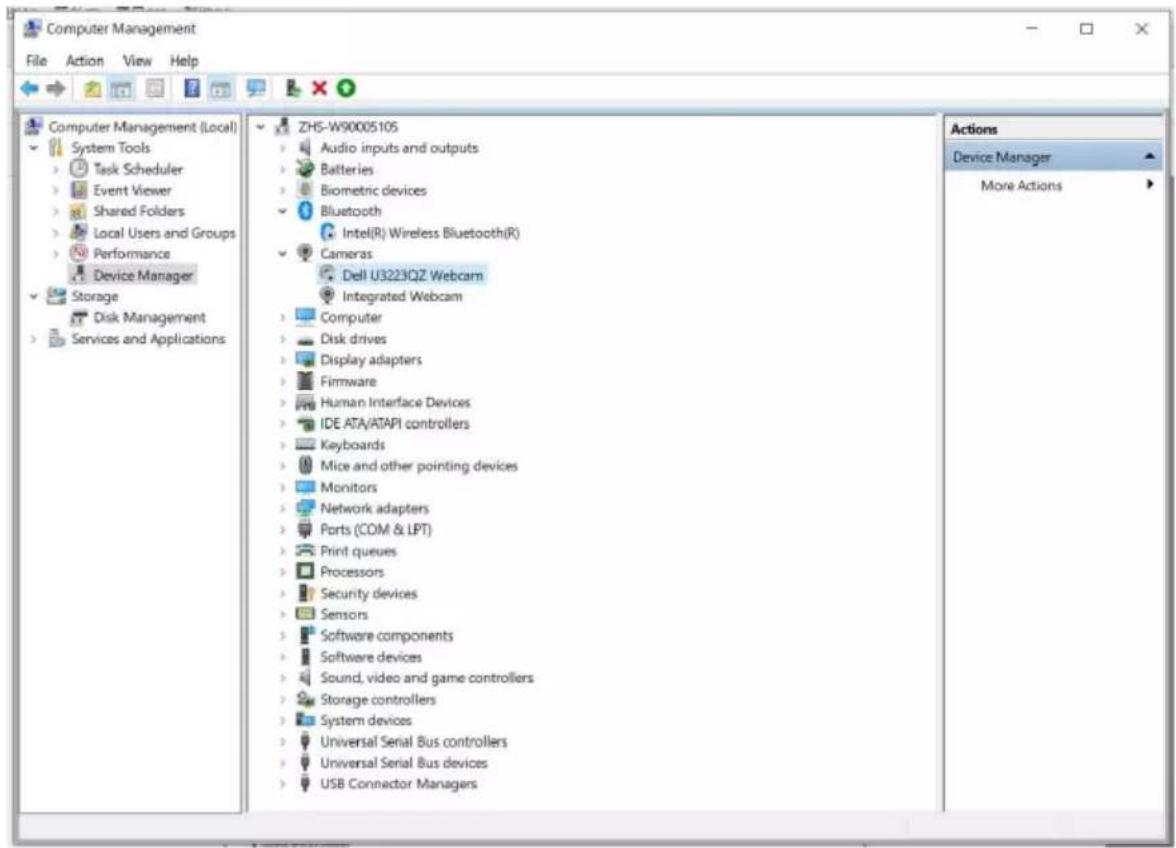Click the Processors chip icon

tap(305, 571)
